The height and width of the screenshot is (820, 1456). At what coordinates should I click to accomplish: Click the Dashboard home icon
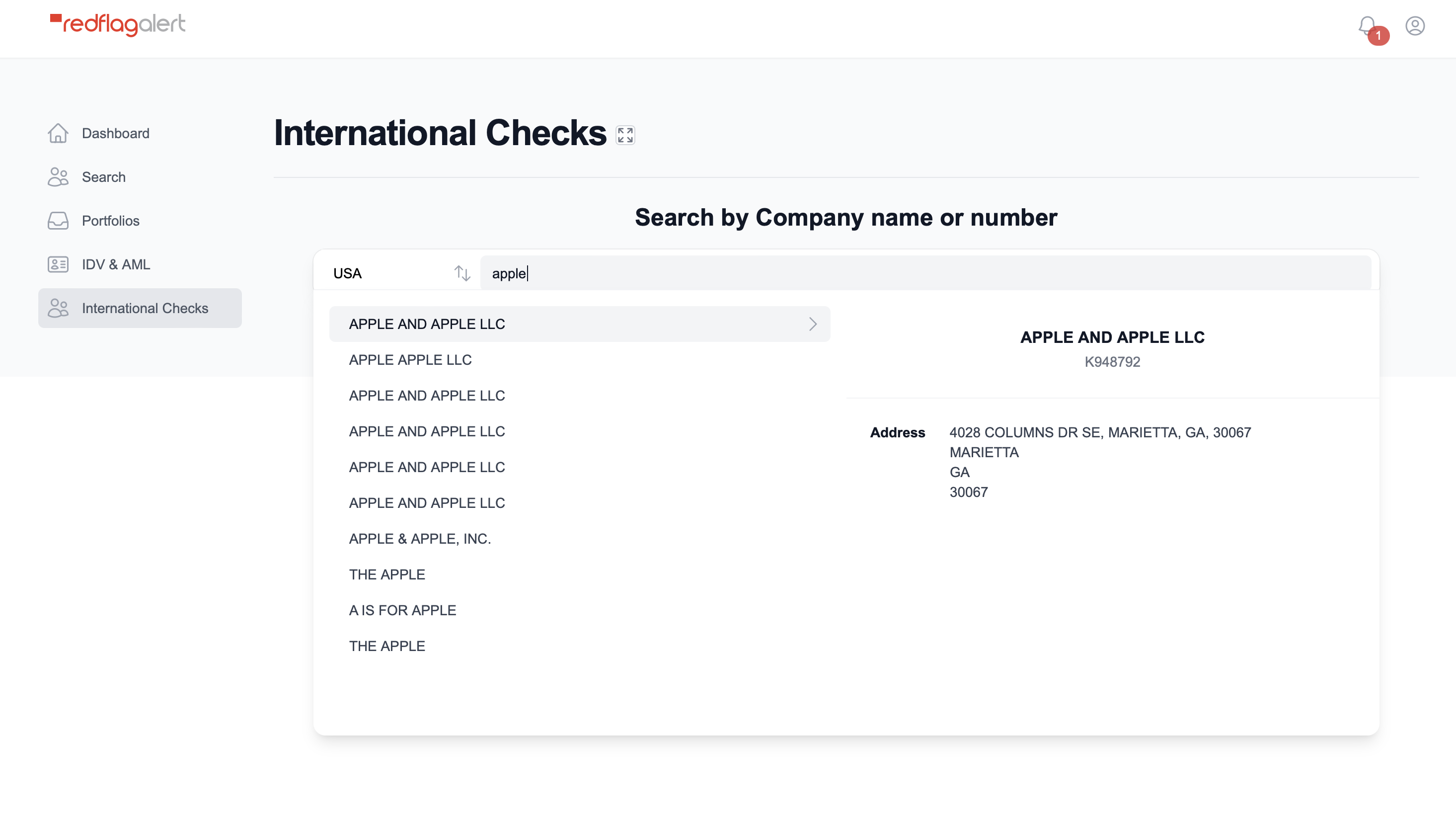(x=58, y=134)
